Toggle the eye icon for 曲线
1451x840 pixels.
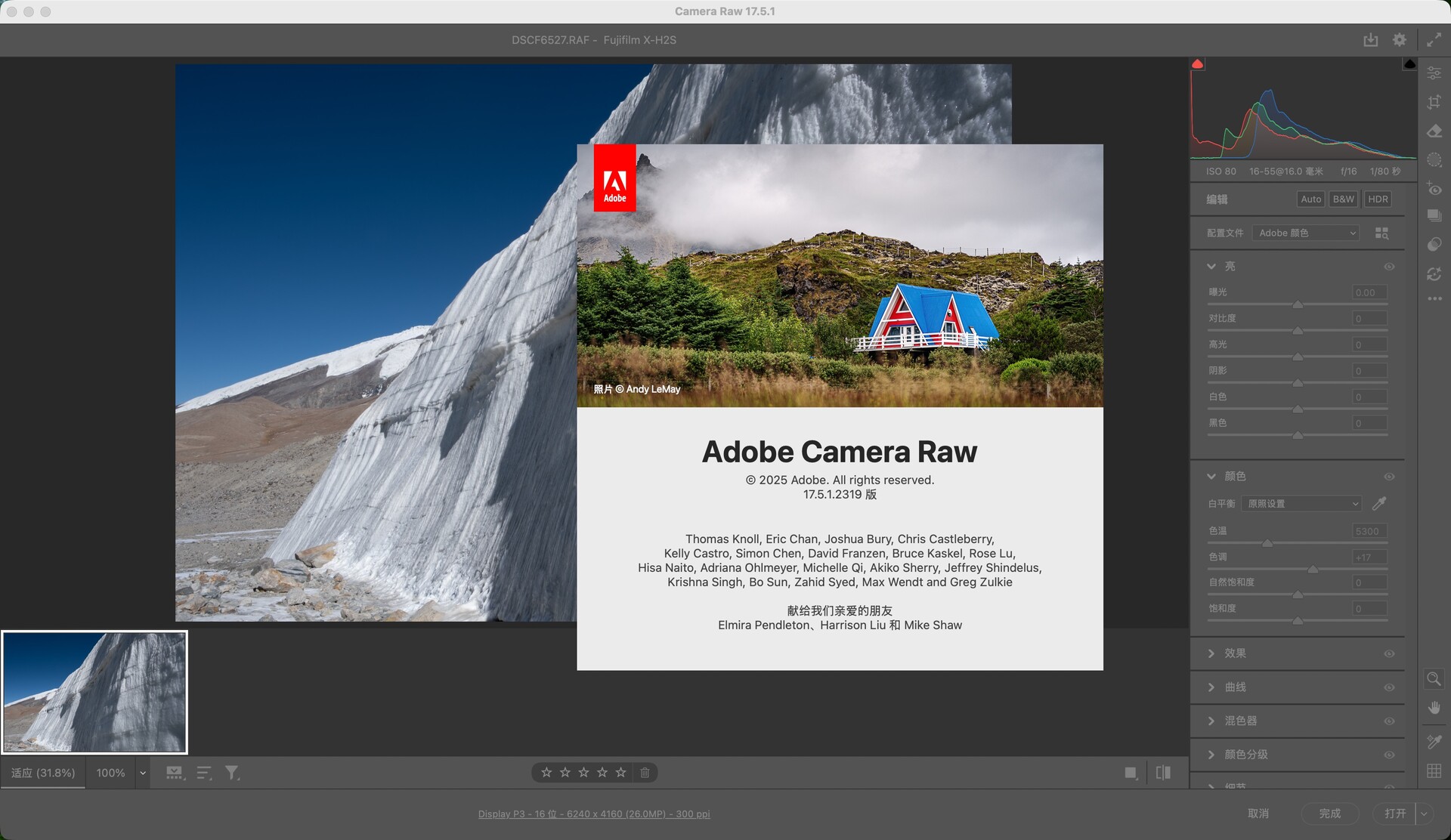(1389, 687)
